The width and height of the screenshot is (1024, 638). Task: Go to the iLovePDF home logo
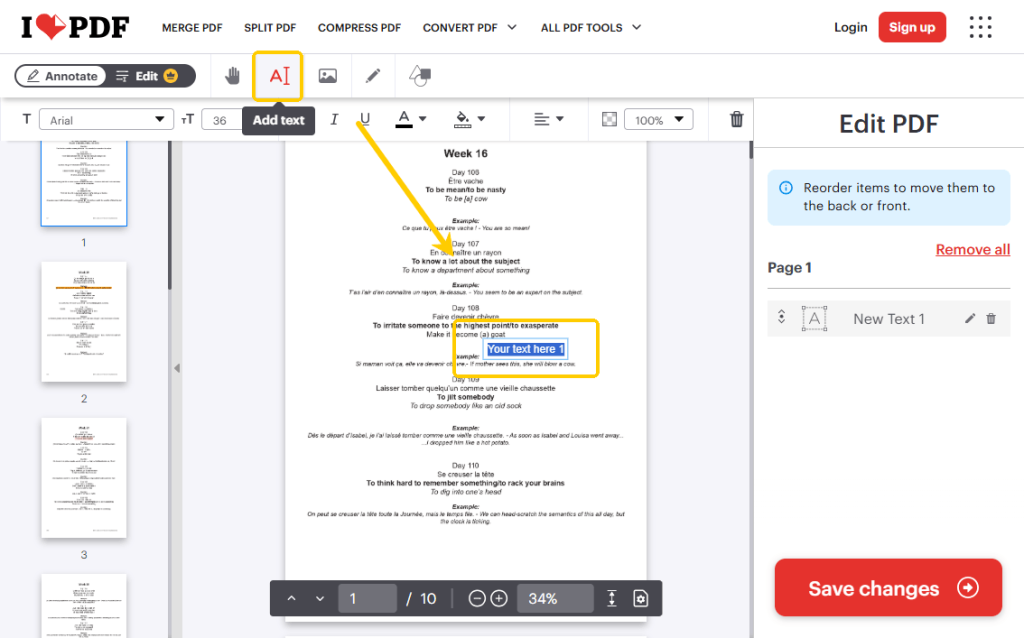(75, 27)
